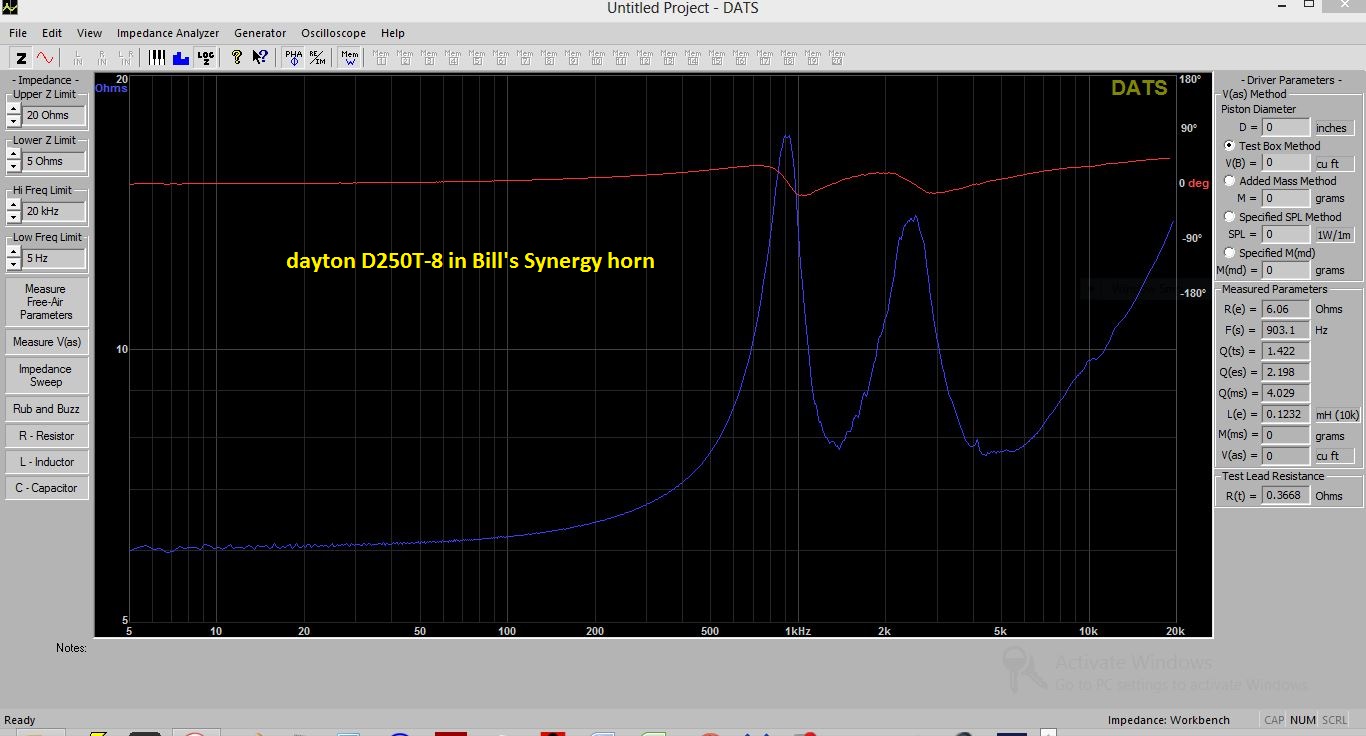Click the C - Capacitor button

click(46, 488)
